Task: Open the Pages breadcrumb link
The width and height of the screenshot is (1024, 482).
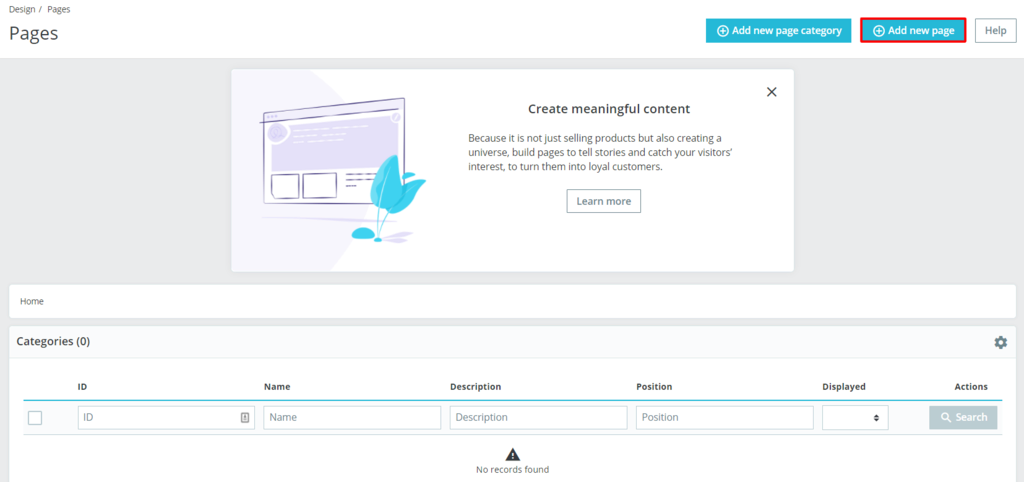Action: pyautogui.click(x=59, y=9)
